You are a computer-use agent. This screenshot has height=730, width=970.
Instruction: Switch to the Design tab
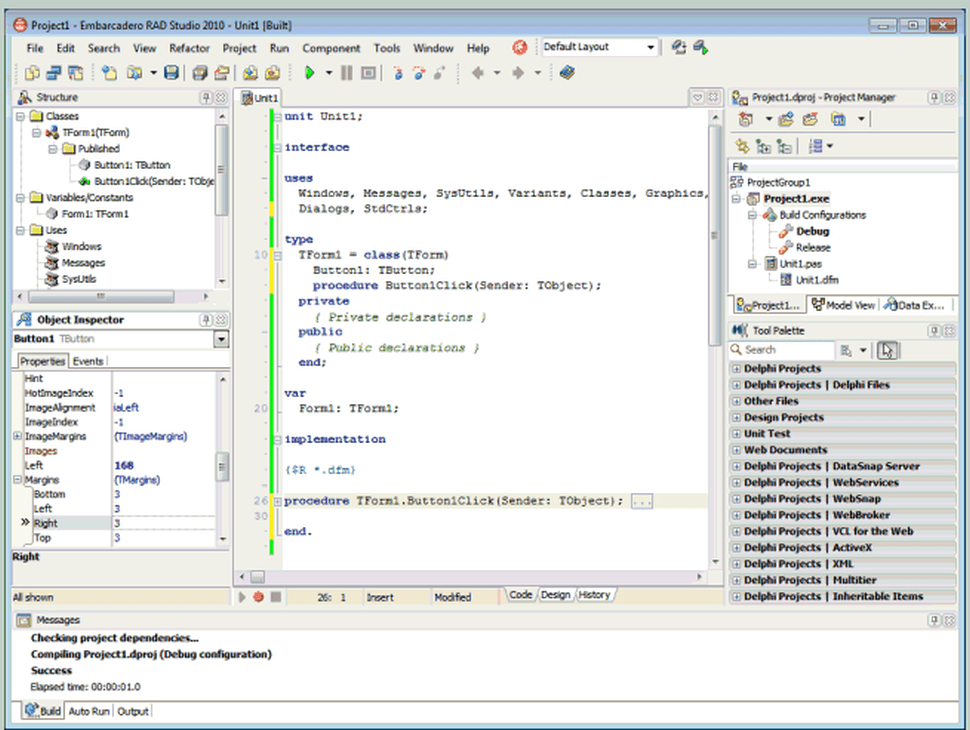tap(555, 595)
